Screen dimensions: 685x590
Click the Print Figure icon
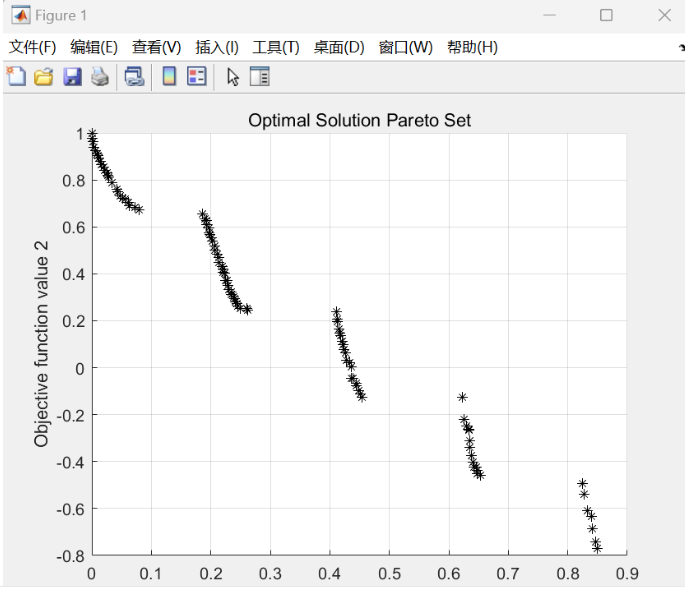point(100,77)
